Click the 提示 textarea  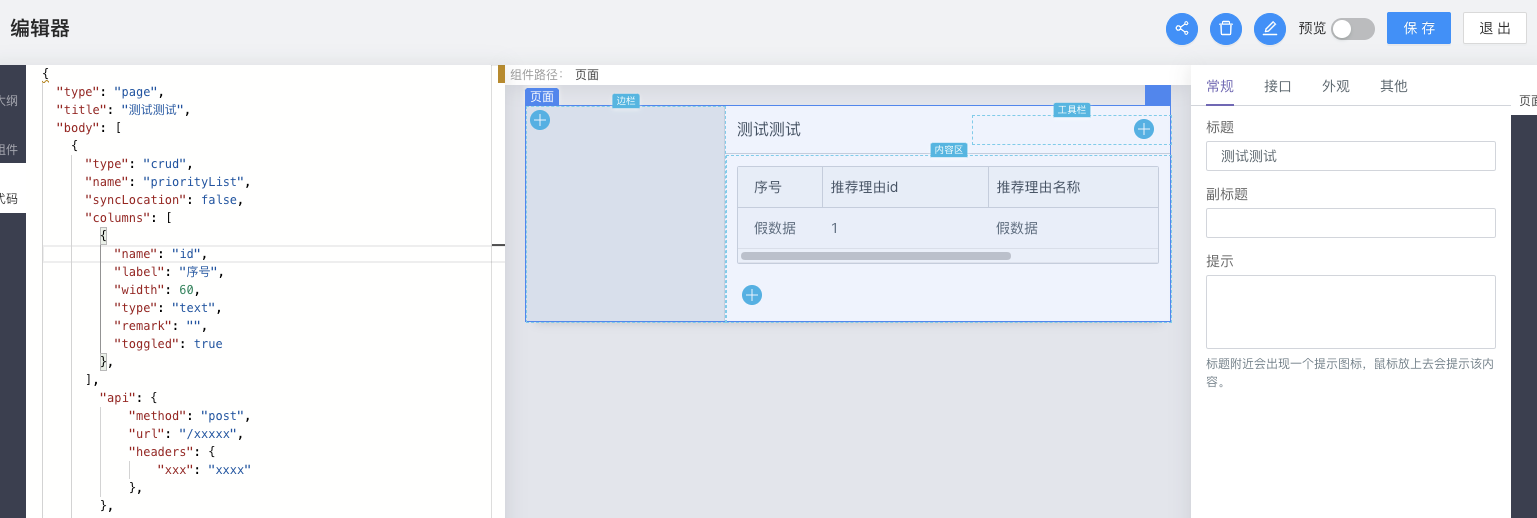1351,312
